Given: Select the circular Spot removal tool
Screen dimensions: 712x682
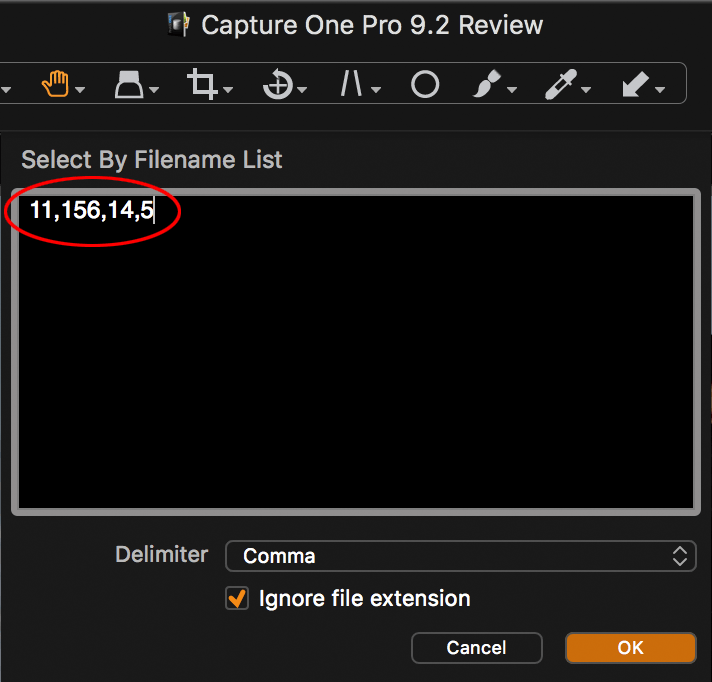Looking at the screenshot, I should (425, 84).
